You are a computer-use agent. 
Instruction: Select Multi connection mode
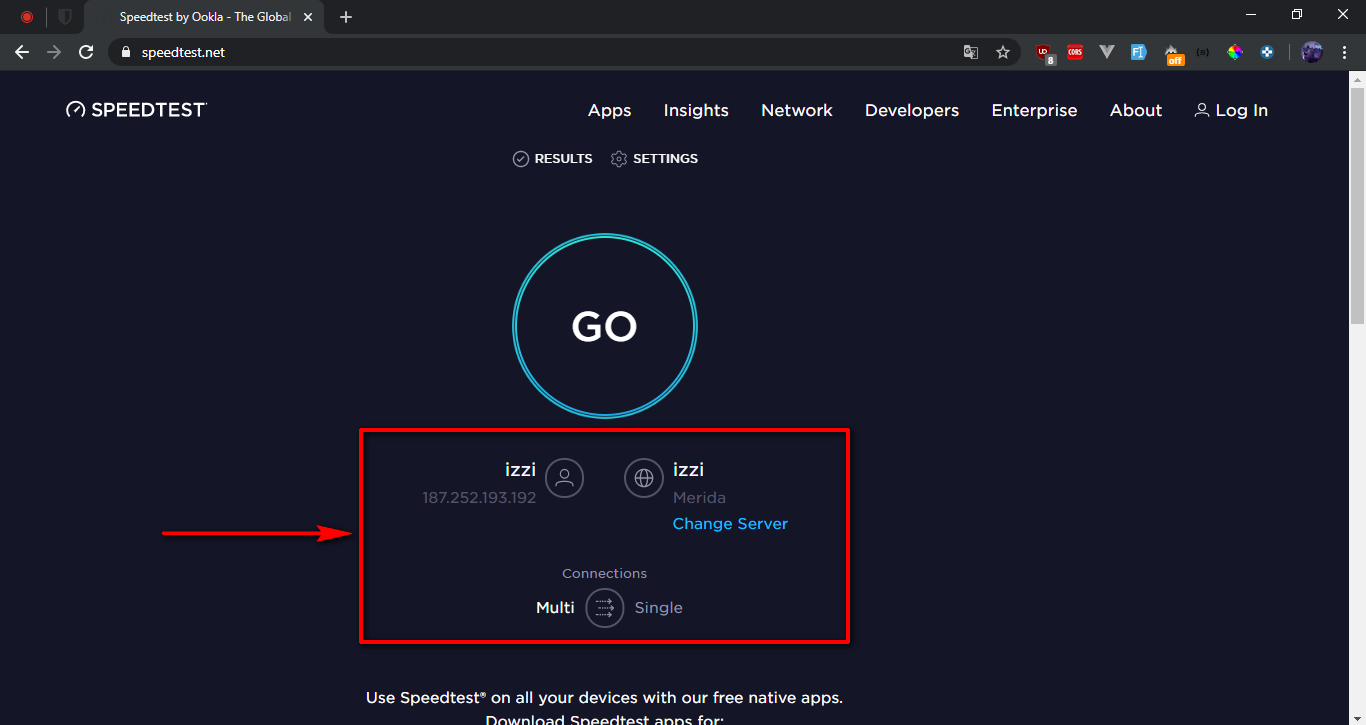point(555,608)
